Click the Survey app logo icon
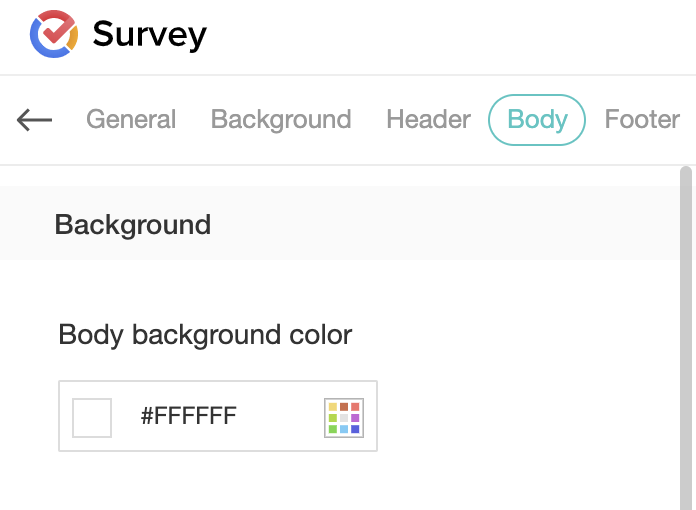 pos(53,34)
